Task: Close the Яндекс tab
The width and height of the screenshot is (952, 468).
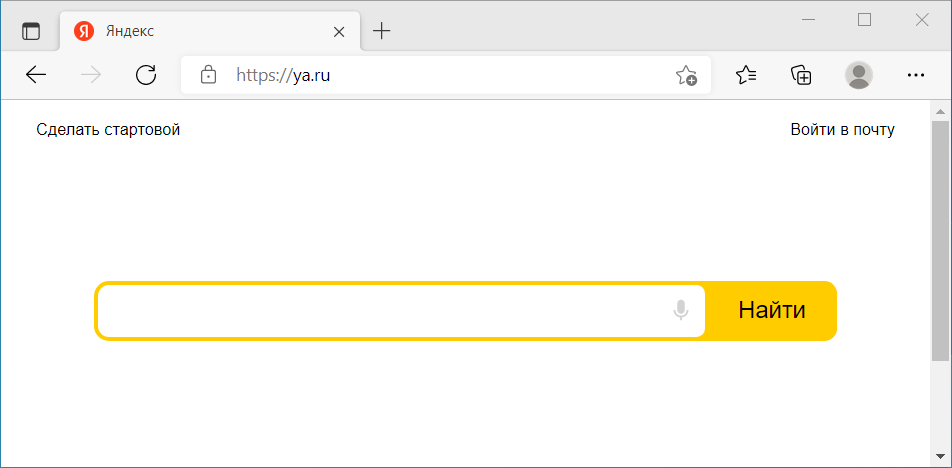Action: [x=339, y=32]
